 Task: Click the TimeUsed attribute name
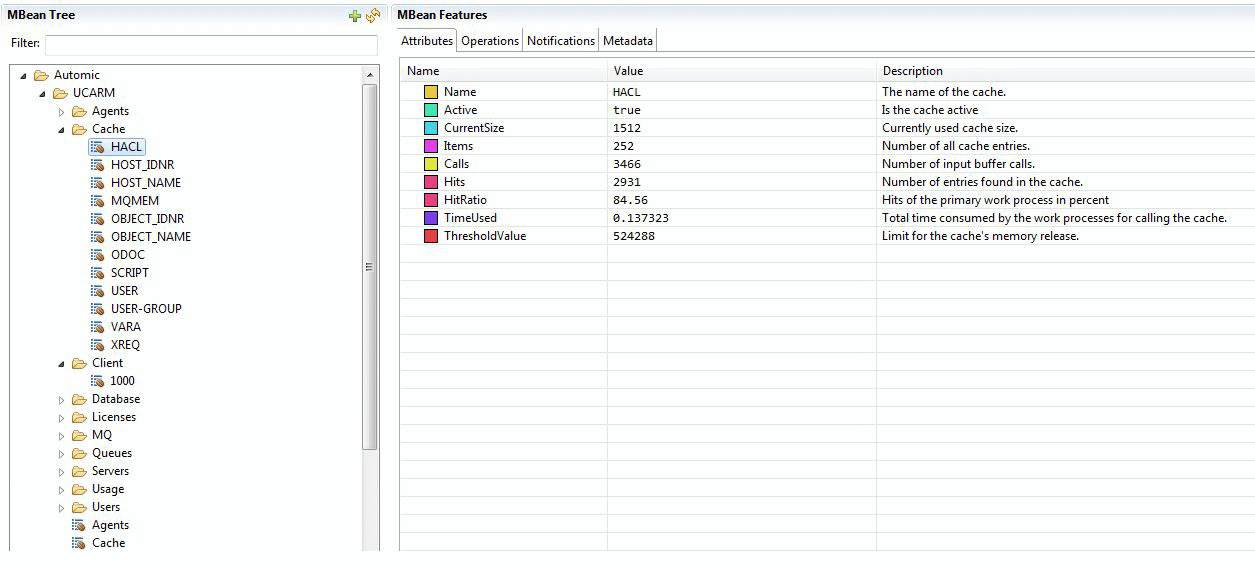[470, 218]
